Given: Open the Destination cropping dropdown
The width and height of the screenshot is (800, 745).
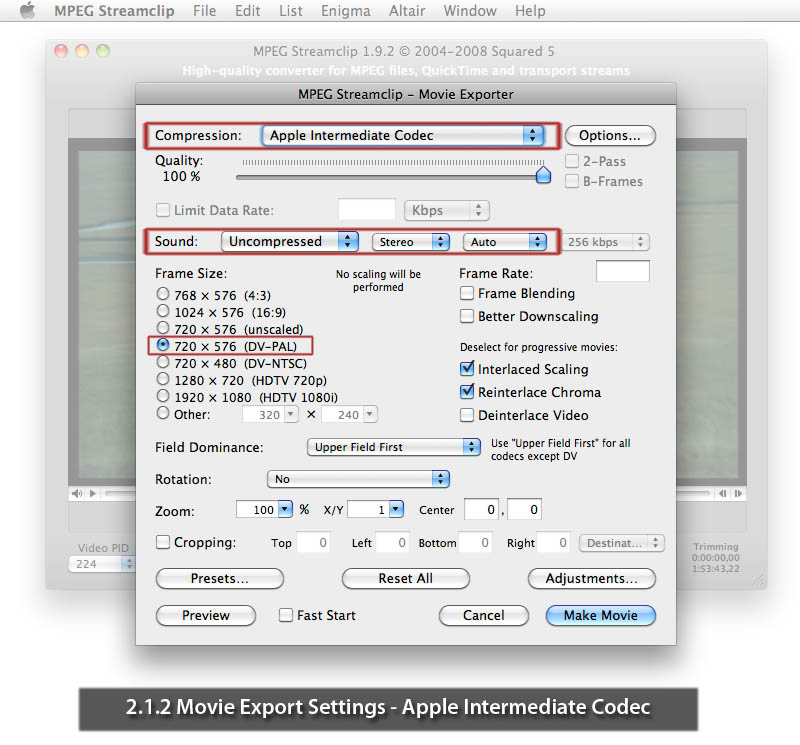Looking at the screenshot, I should pyautogui.click(x=621, y=543).
